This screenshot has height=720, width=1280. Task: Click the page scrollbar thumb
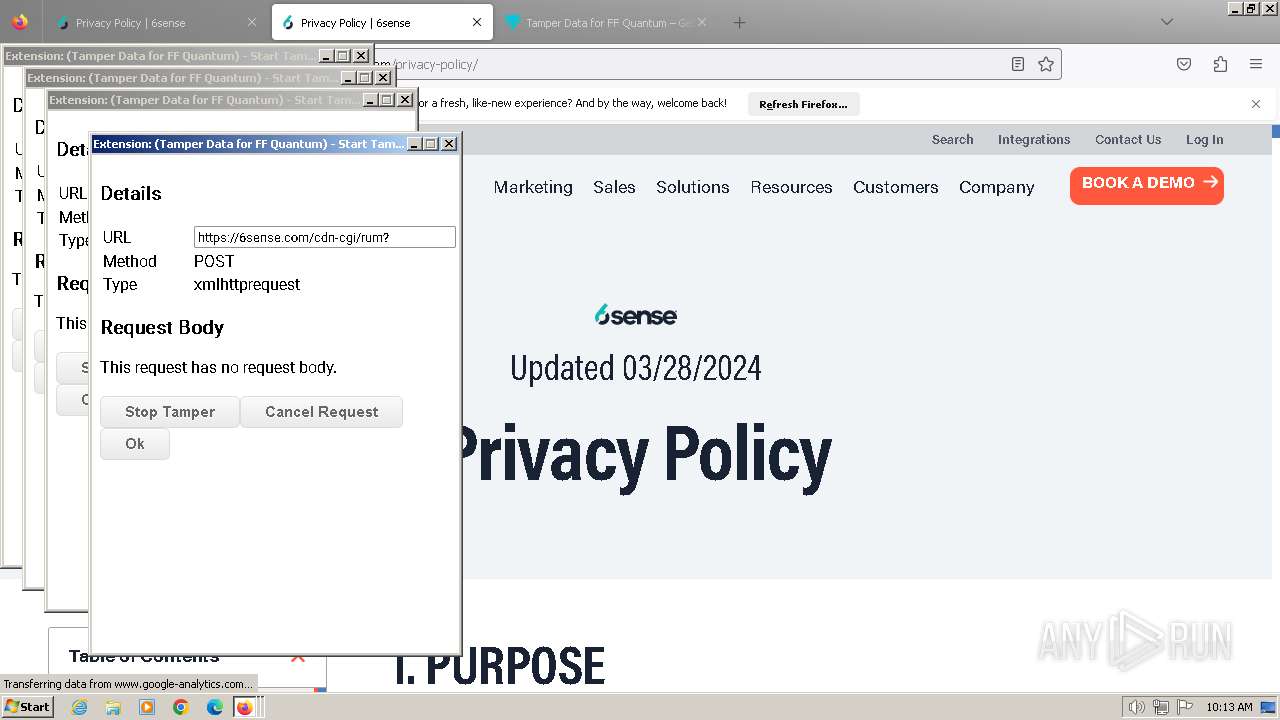coord(1276,131)
